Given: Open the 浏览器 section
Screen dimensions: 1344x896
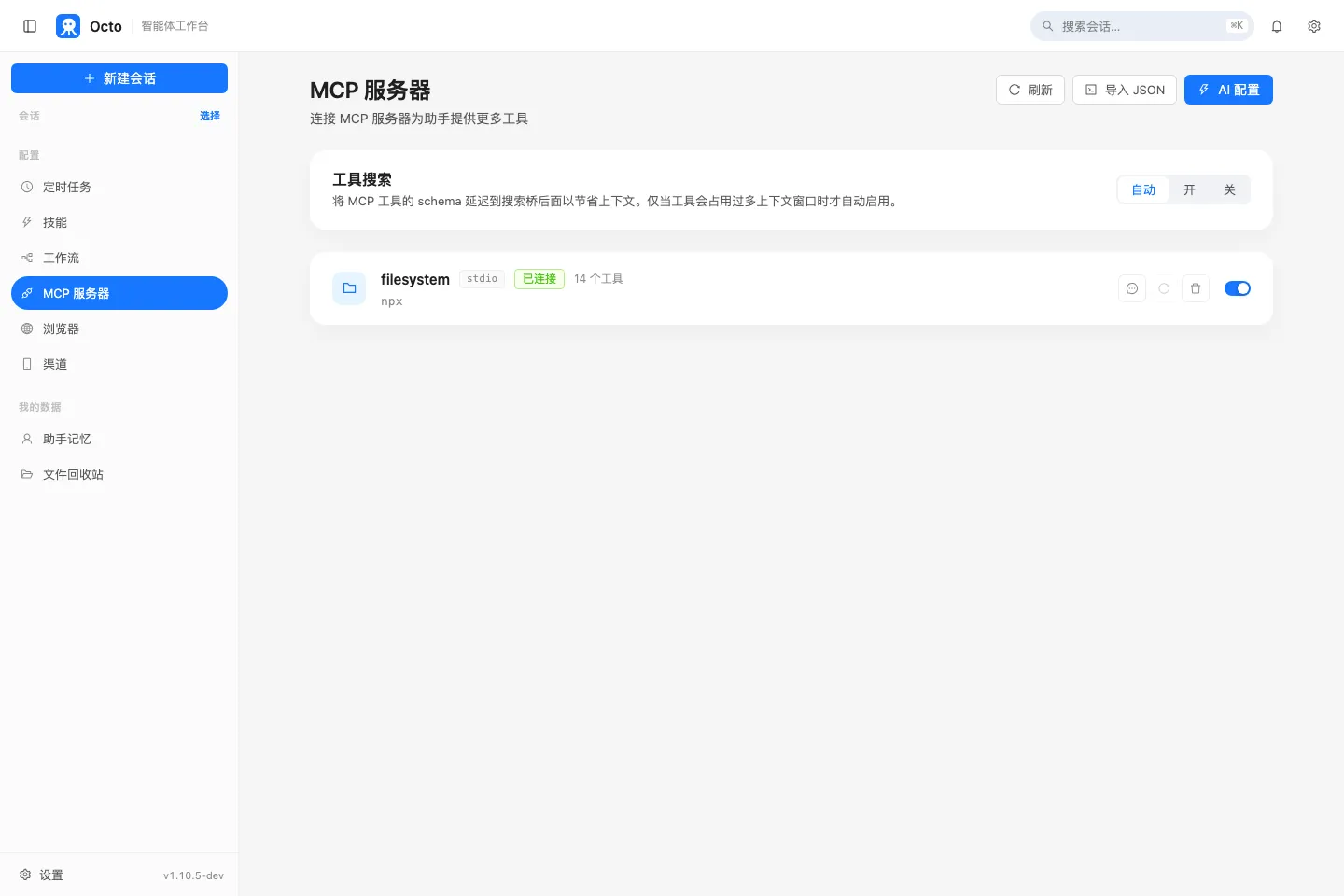Looking at the screenshot, I should tap(119, 329).
